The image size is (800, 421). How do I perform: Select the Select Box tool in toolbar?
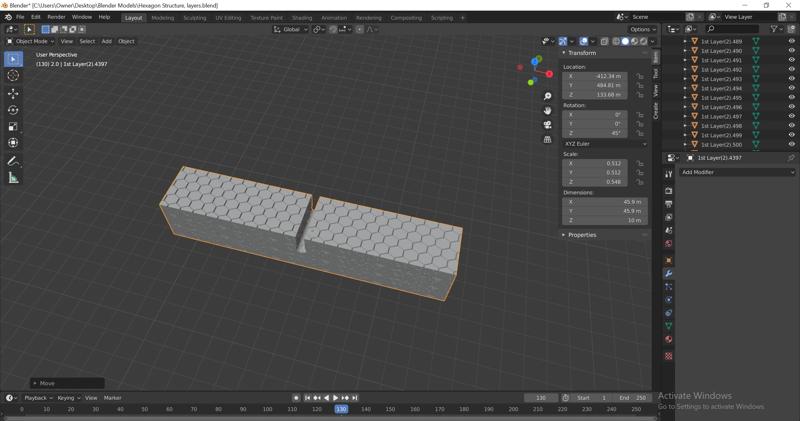[x=13, y=59]
